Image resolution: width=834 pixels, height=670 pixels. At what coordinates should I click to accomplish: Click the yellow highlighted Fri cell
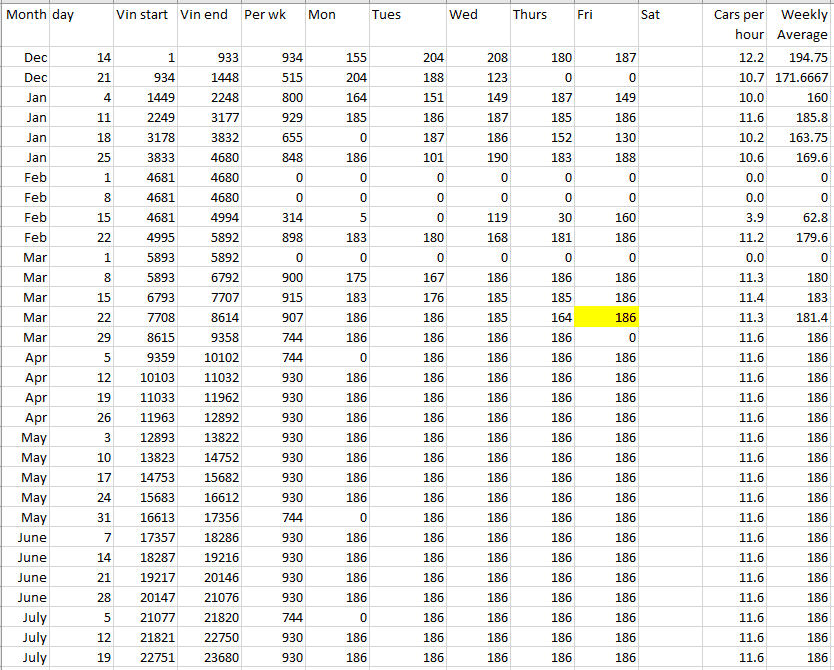pos(605,317)
